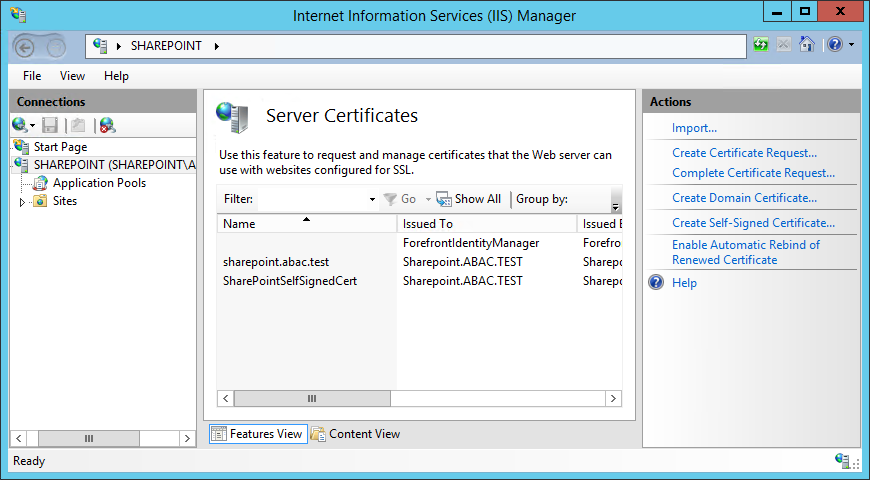This screenshot has width=870, height=480.
Task: Click the Delete Connection icon with red X
Action: 107,125
